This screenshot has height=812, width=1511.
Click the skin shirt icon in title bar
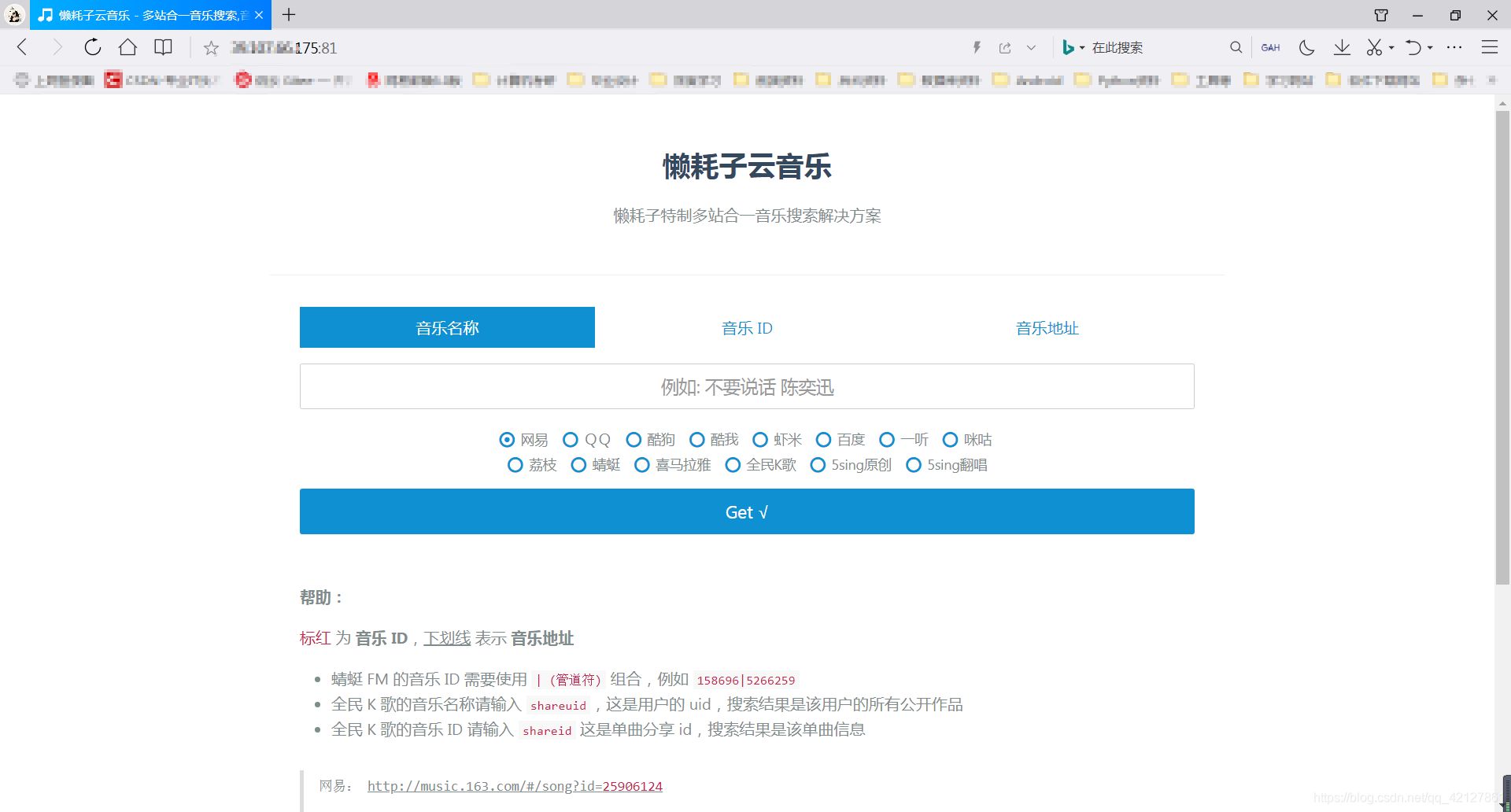(x=1381, y=15)
